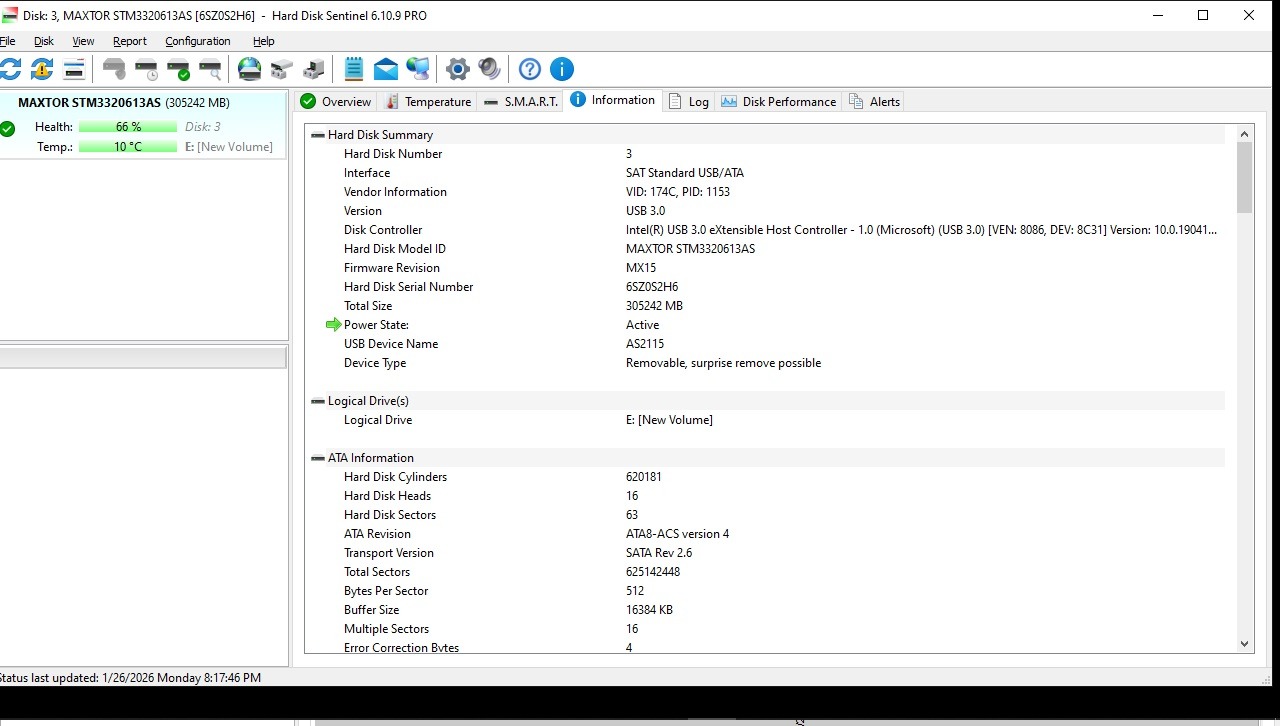The image size is (1280, 726).
Task: Open the Report menu
Action: click(129, 41)
